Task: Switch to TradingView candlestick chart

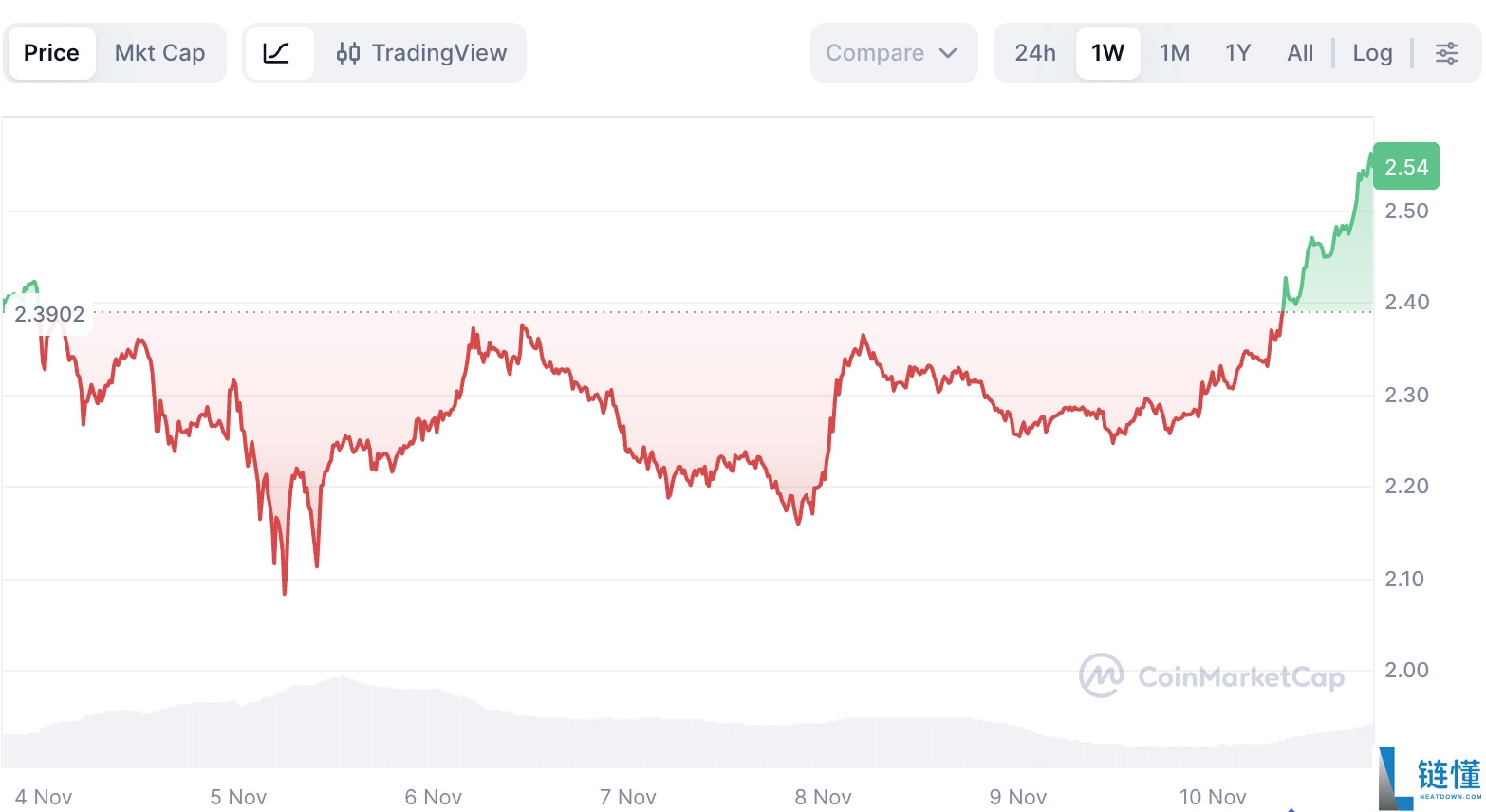Action: 420,53
